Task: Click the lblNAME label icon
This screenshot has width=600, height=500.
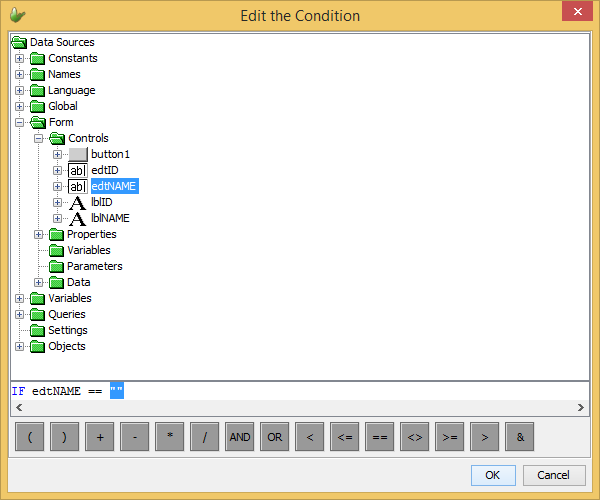Action: tap(77, 218)
